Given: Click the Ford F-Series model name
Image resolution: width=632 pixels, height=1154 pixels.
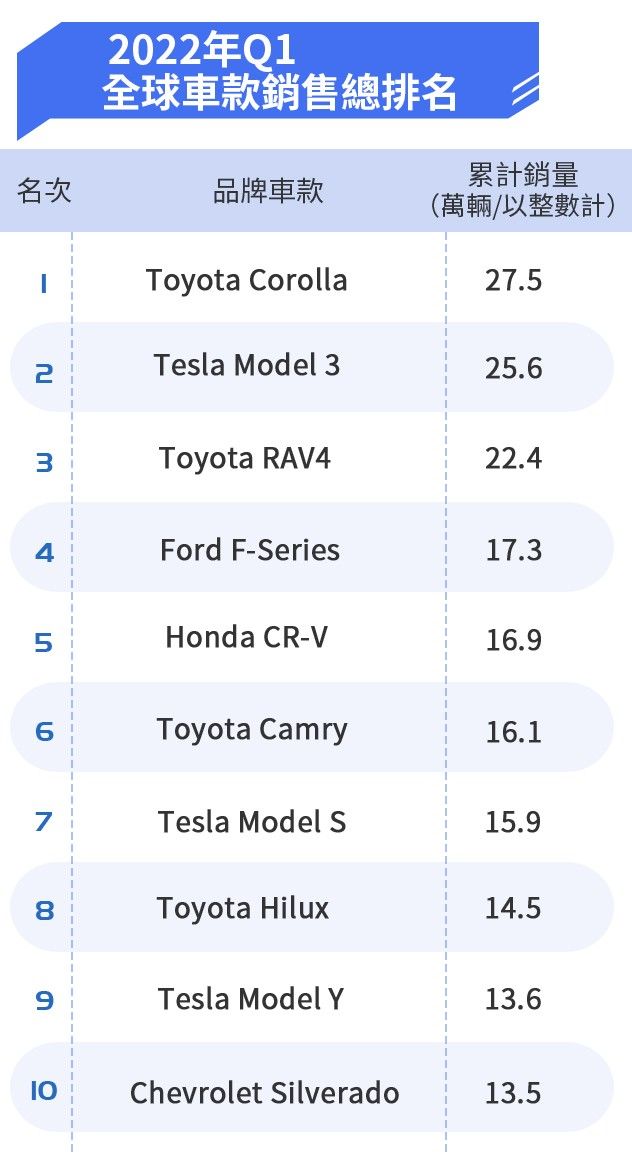Looking at the screenshot, I should pos(250,550).
